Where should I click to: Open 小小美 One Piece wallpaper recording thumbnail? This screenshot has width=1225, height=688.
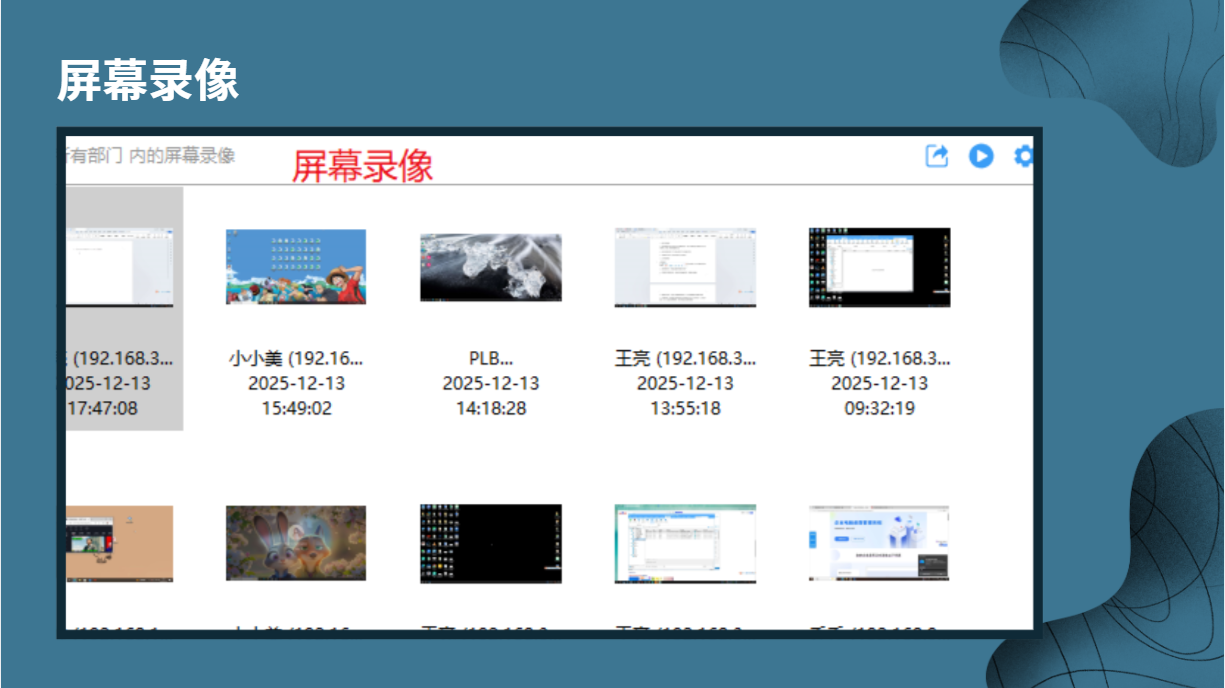click(296, 267)
